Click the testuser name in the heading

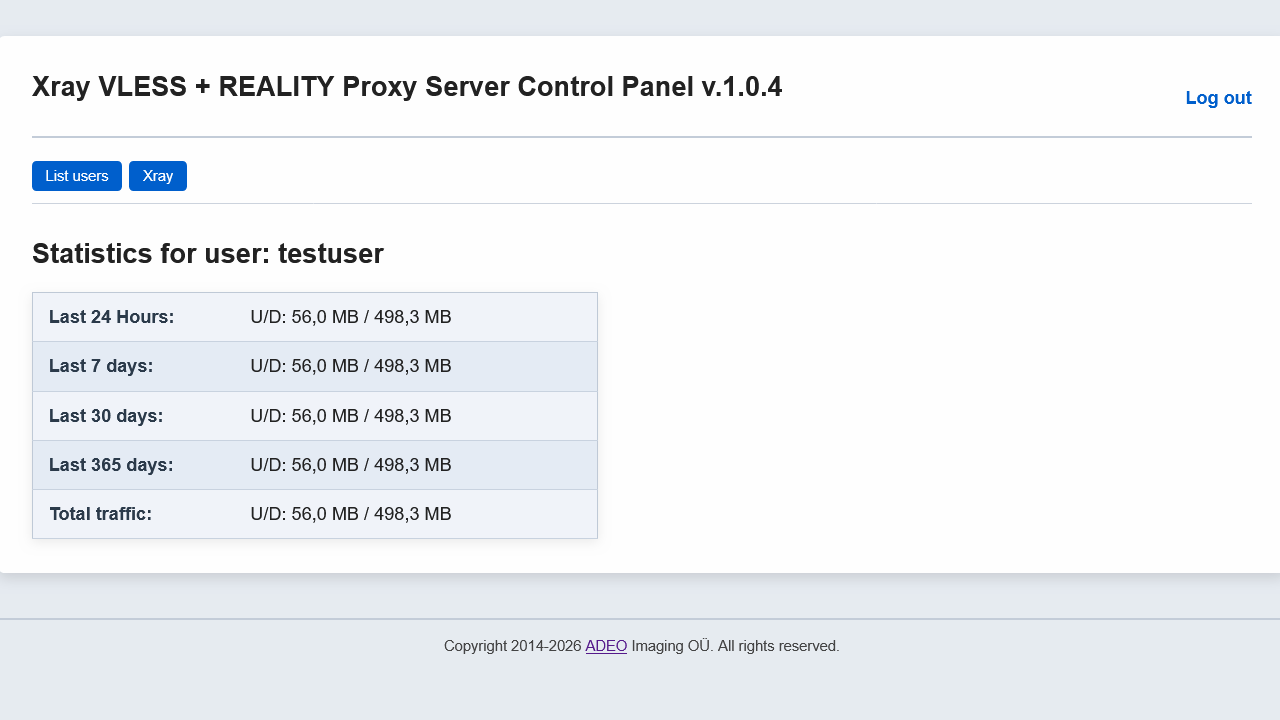point(331,254)
